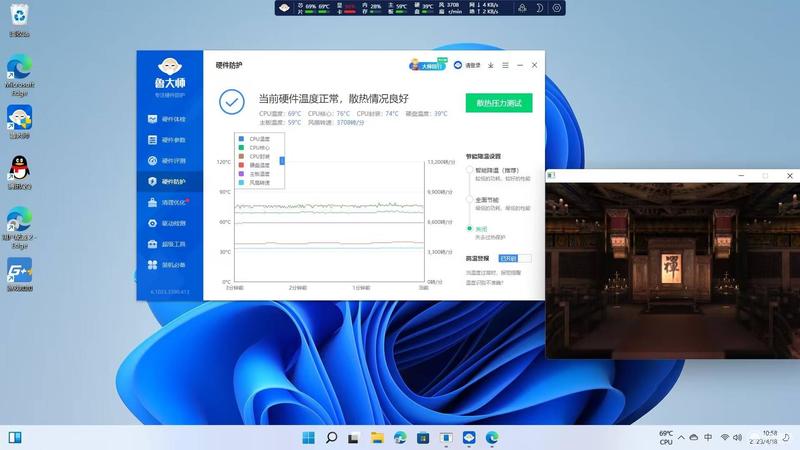Image resolution: width=800 pixels, height=450 pixels.
Task: Open File Explorer from the taskbar
Action: [377, 438]
